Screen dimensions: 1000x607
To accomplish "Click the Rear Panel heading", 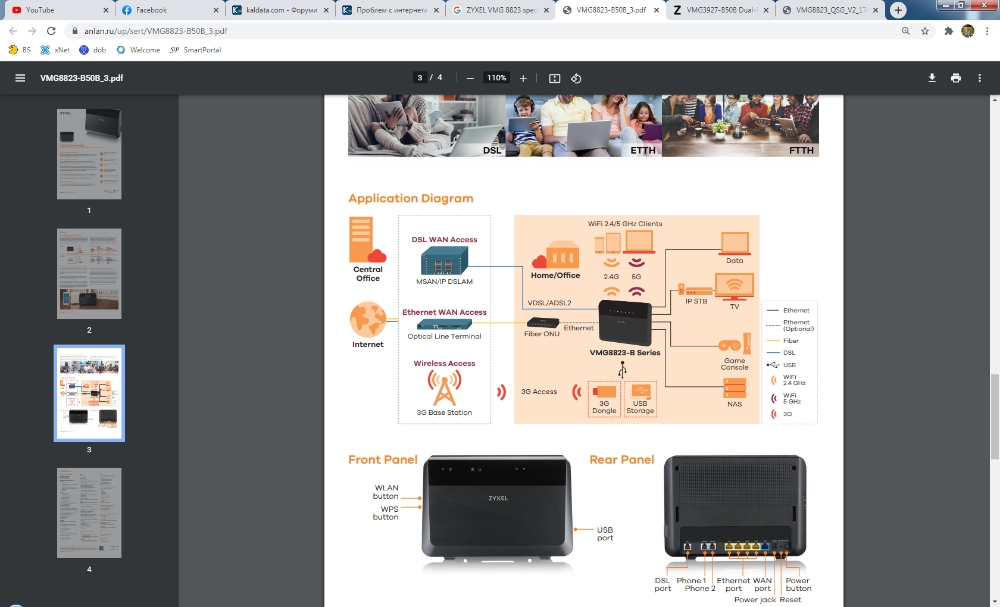I will tap(622, 460).
